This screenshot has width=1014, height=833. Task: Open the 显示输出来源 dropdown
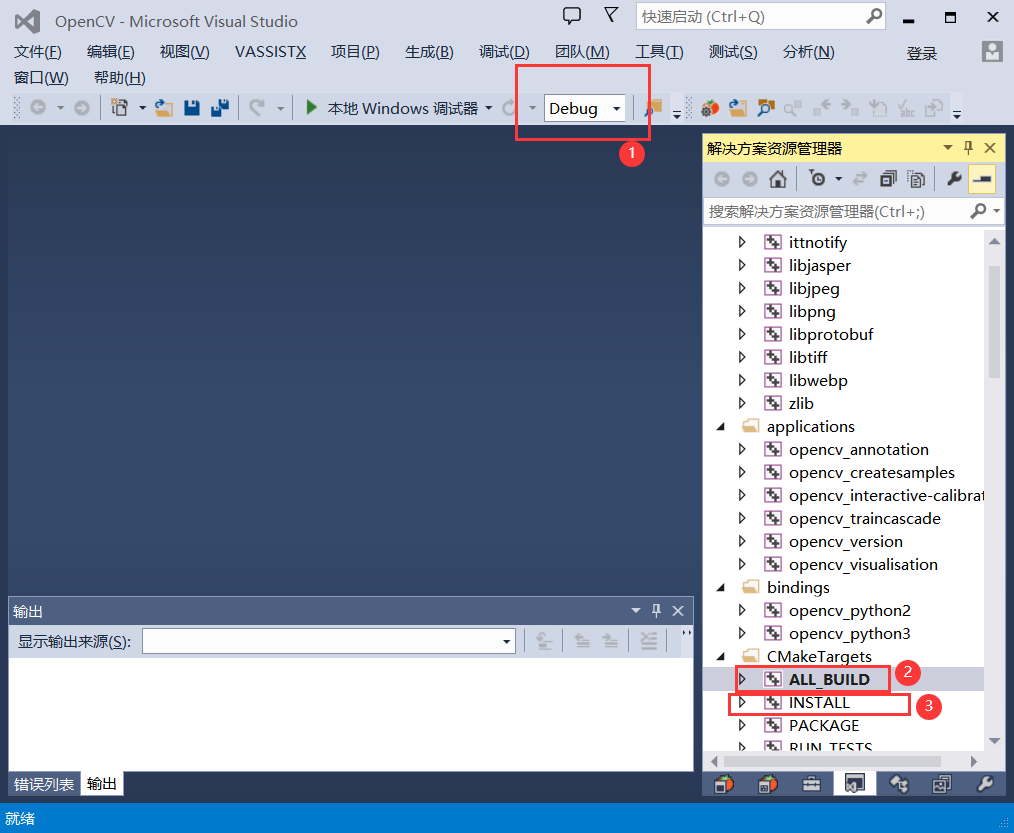(506, 640)
